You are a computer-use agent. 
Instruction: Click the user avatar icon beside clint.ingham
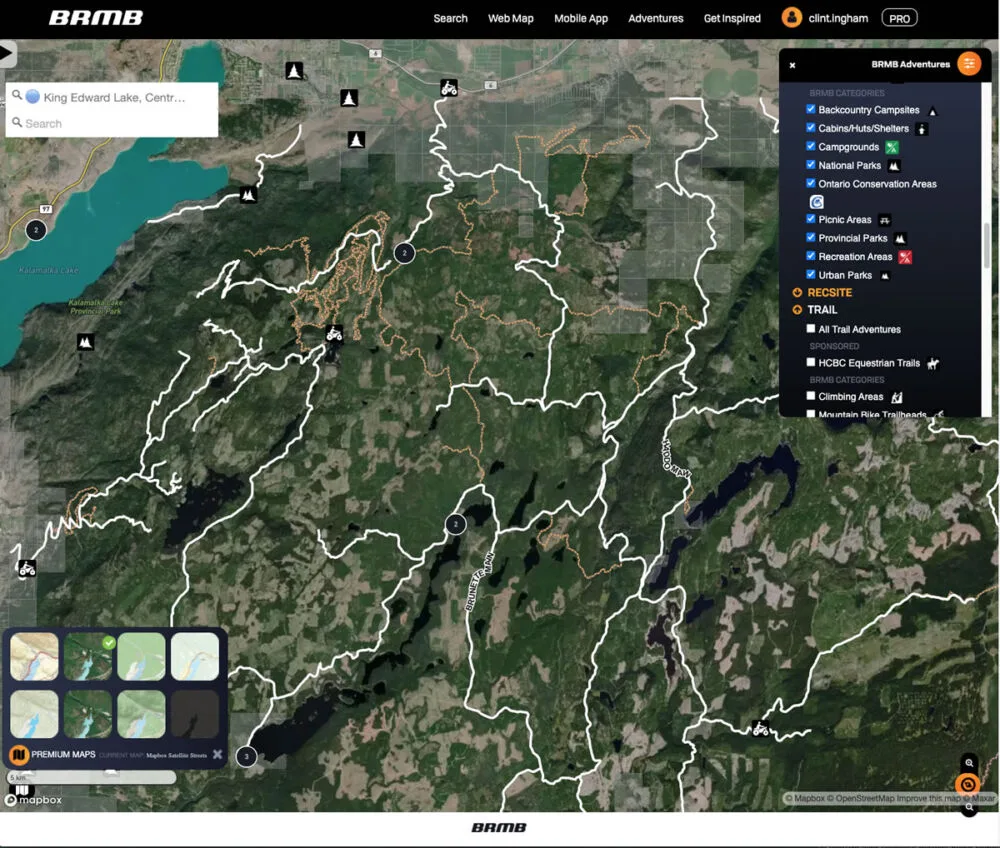tap(792, 18)
